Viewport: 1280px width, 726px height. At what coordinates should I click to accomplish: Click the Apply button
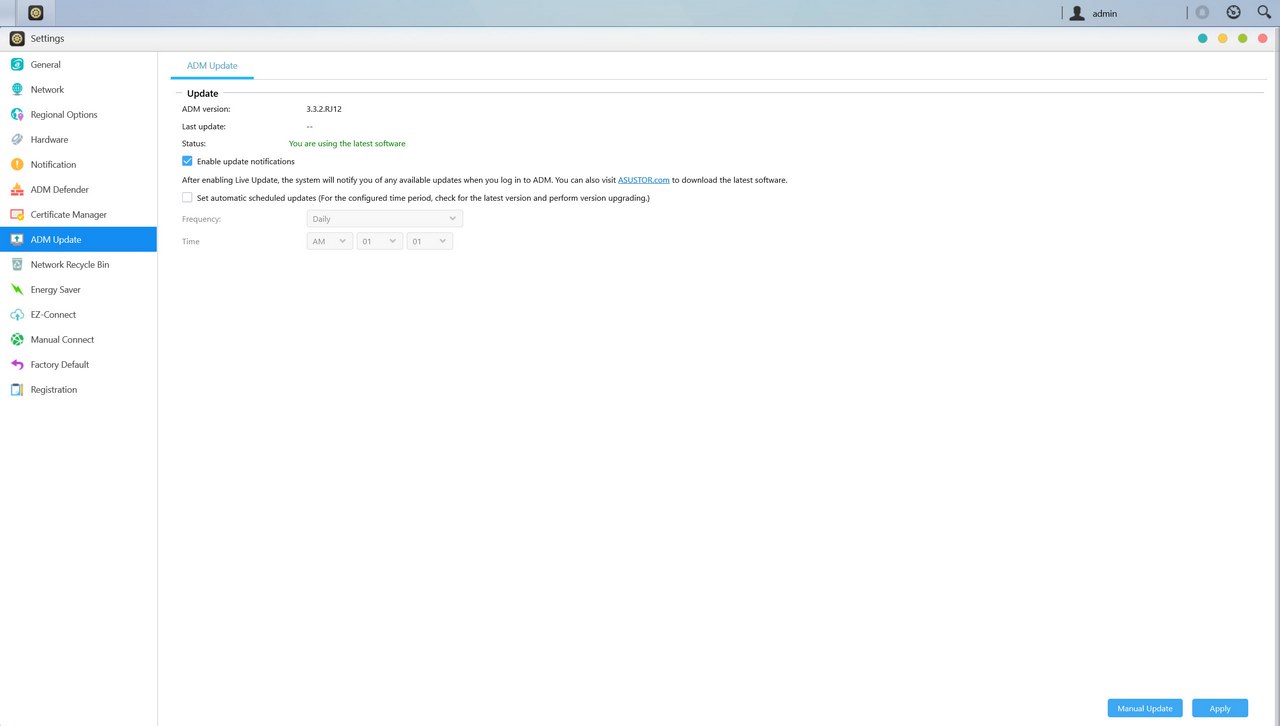coord(1220,708)
